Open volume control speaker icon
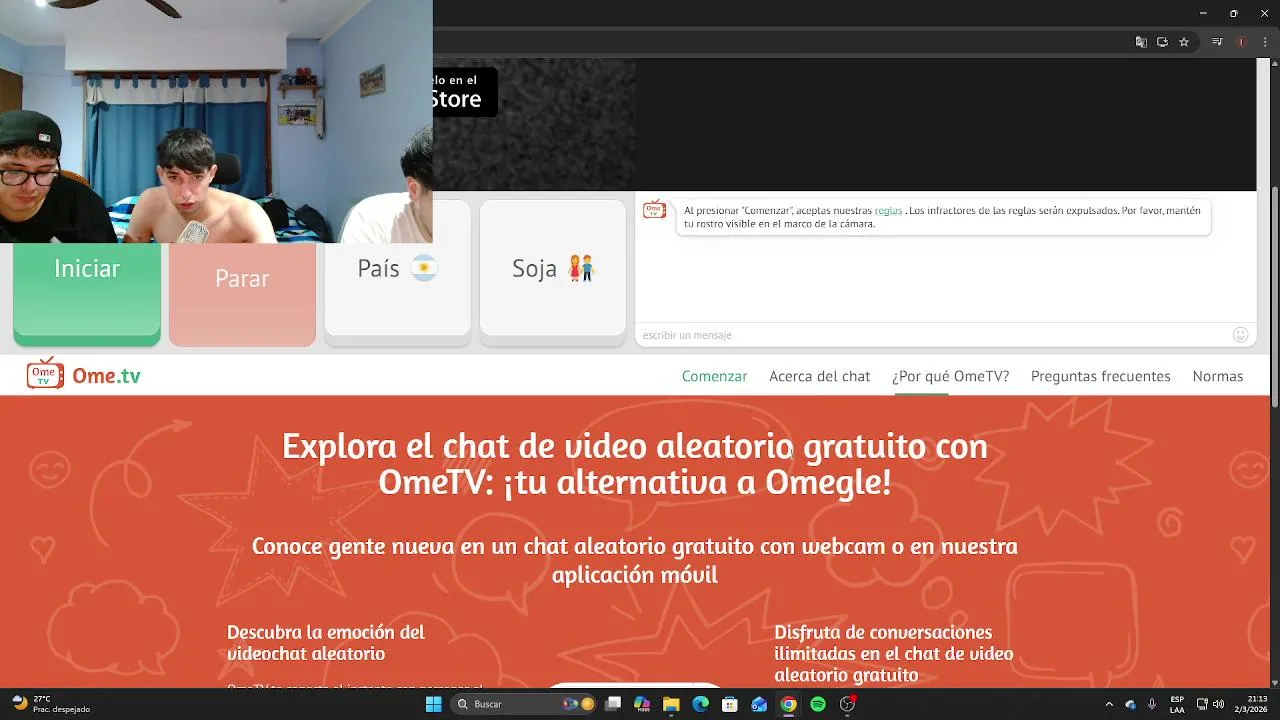 pos(1219,704)
